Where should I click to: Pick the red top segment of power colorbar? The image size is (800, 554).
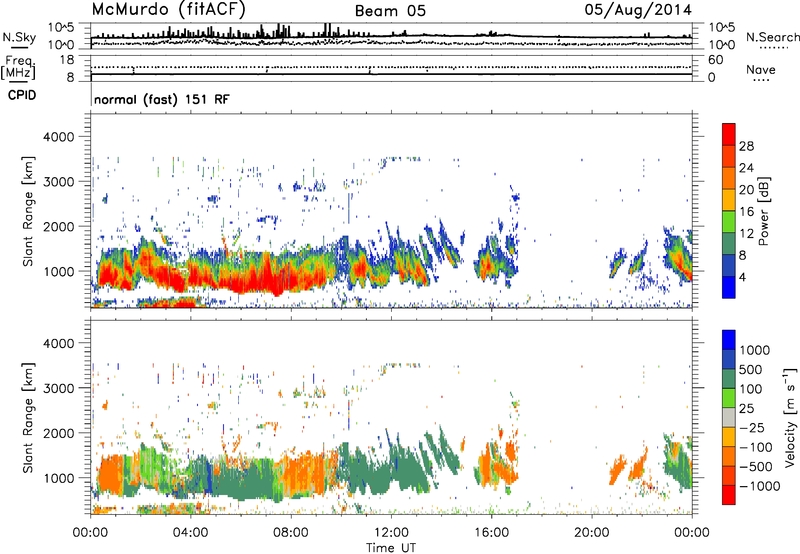tap(729, 134)
